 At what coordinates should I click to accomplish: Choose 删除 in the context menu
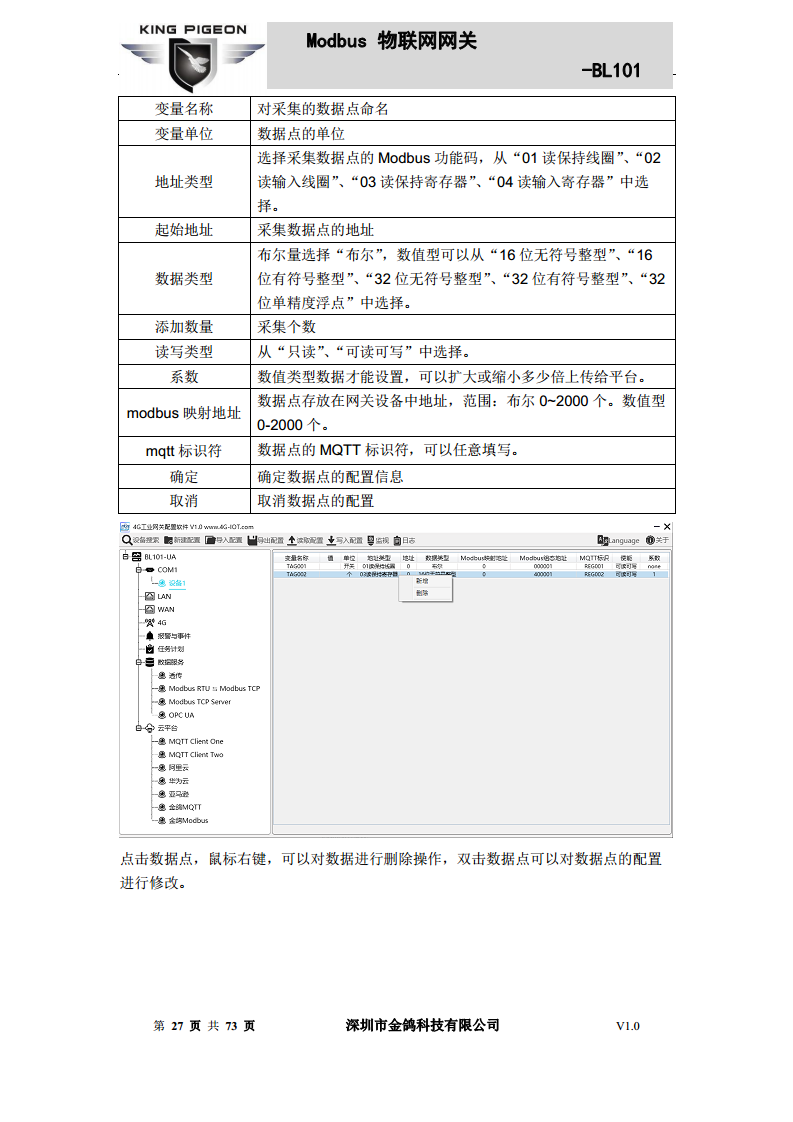point(422,593)
